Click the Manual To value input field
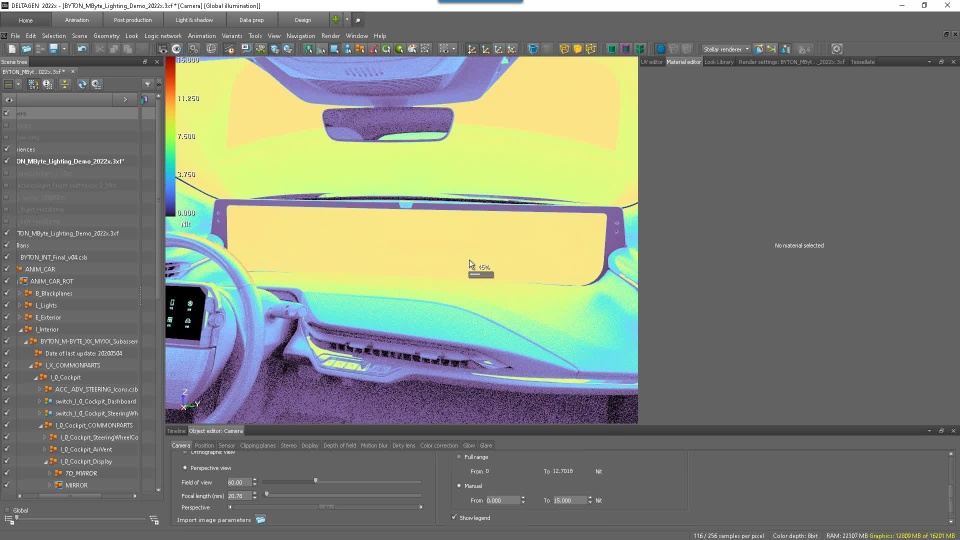This screenshot has width=960, height=540. [x=570, y=500]
